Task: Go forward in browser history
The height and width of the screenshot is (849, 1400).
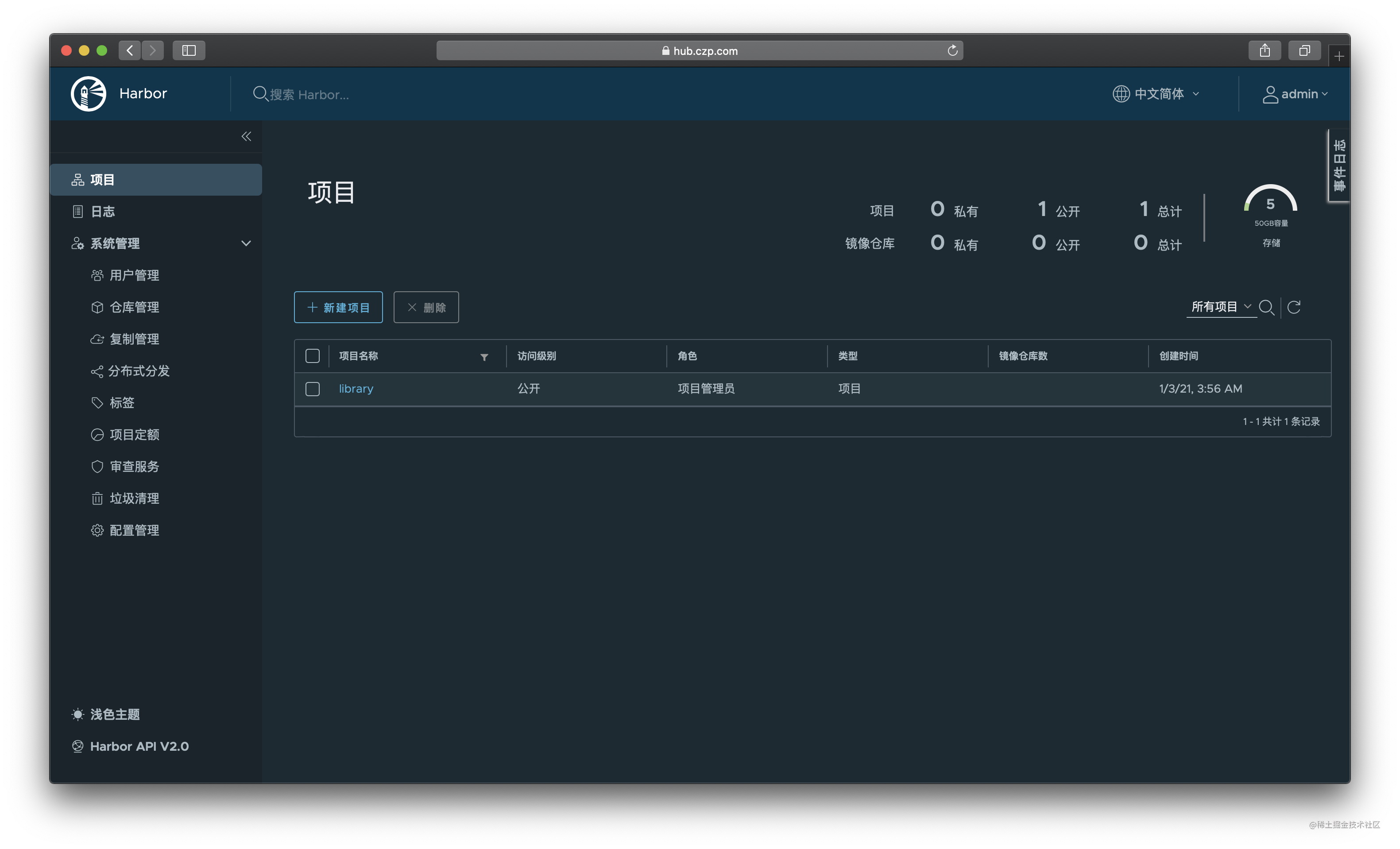Action: (x=152, y=50)
